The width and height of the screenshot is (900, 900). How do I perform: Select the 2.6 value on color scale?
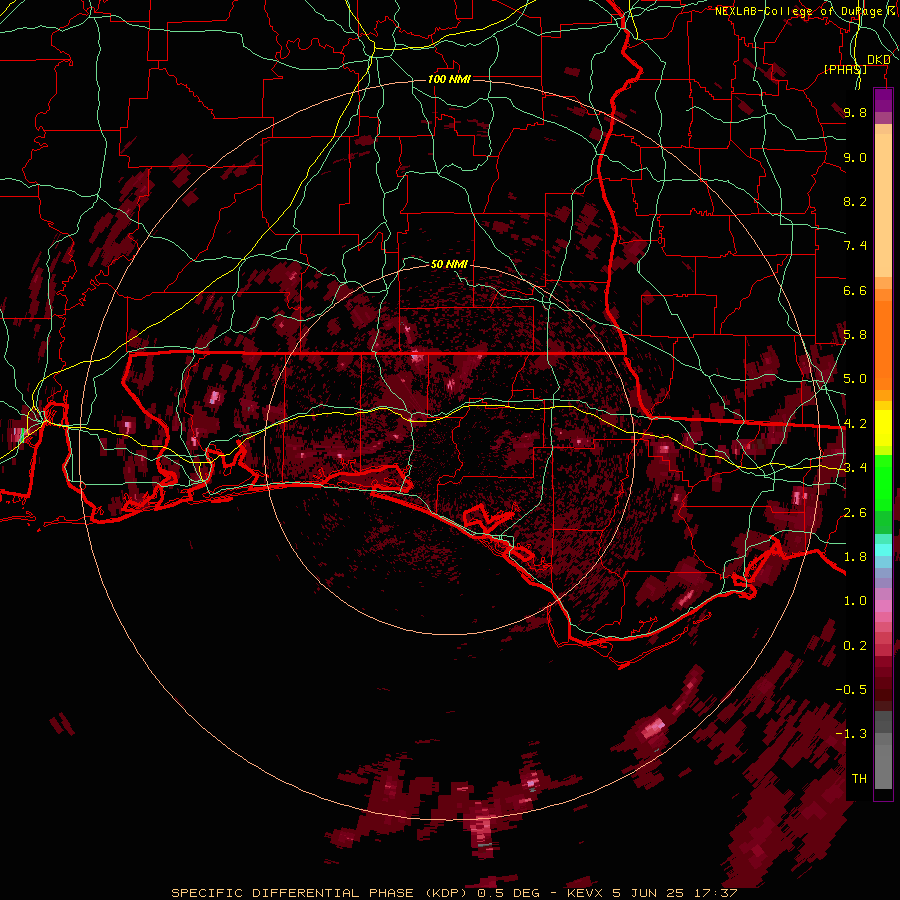855,513
